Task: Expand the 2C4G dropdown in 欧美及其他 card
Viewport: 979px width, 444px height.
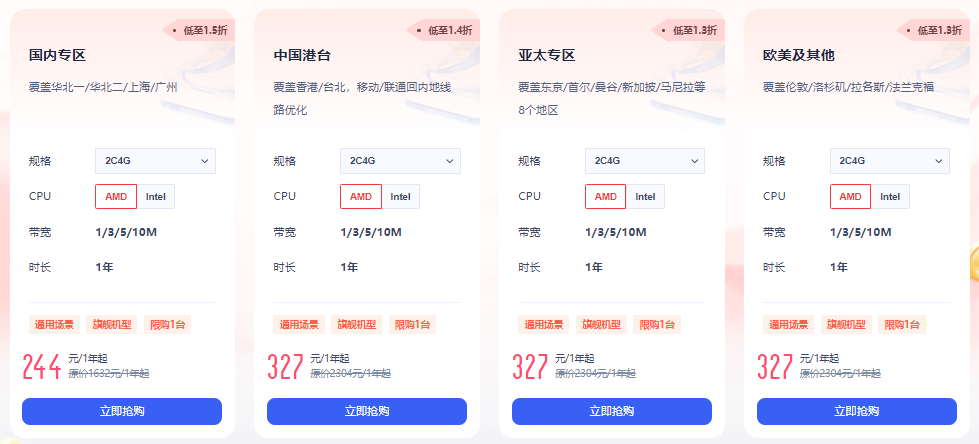Action: 890,160
